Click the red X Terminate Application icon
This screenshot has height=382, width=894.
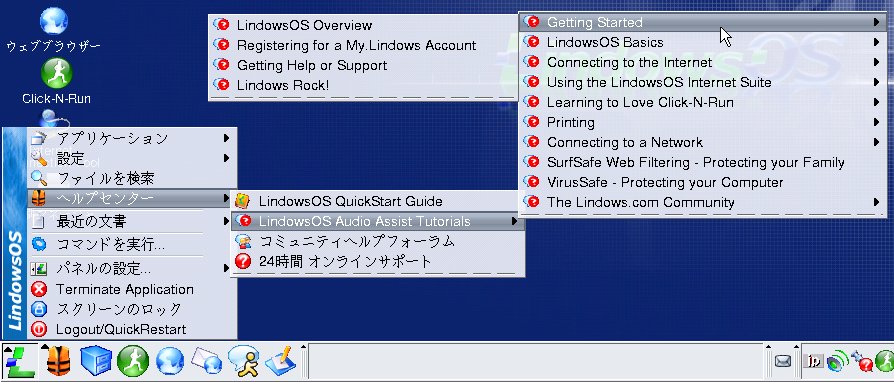point(39,290)
